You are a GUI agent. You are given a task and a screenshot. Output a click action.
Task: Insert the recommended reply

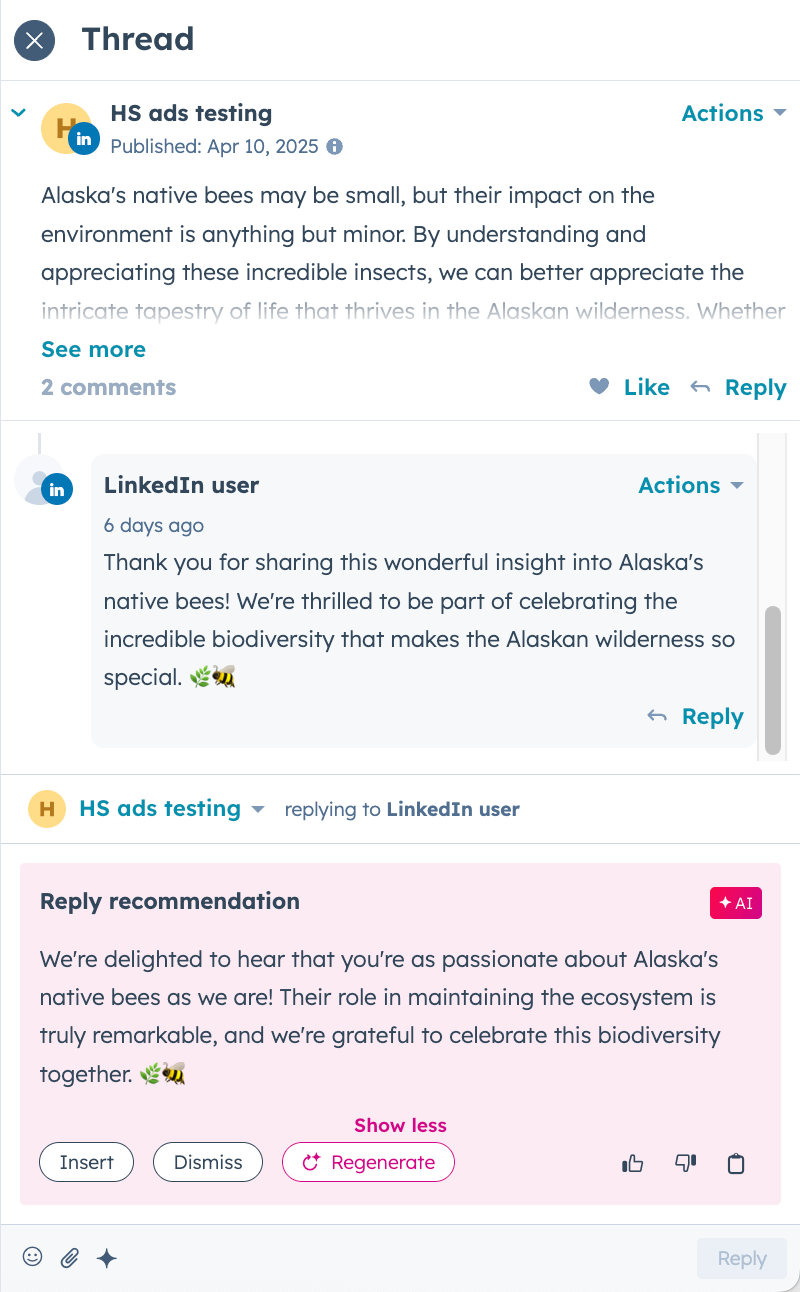point(86,1163)
